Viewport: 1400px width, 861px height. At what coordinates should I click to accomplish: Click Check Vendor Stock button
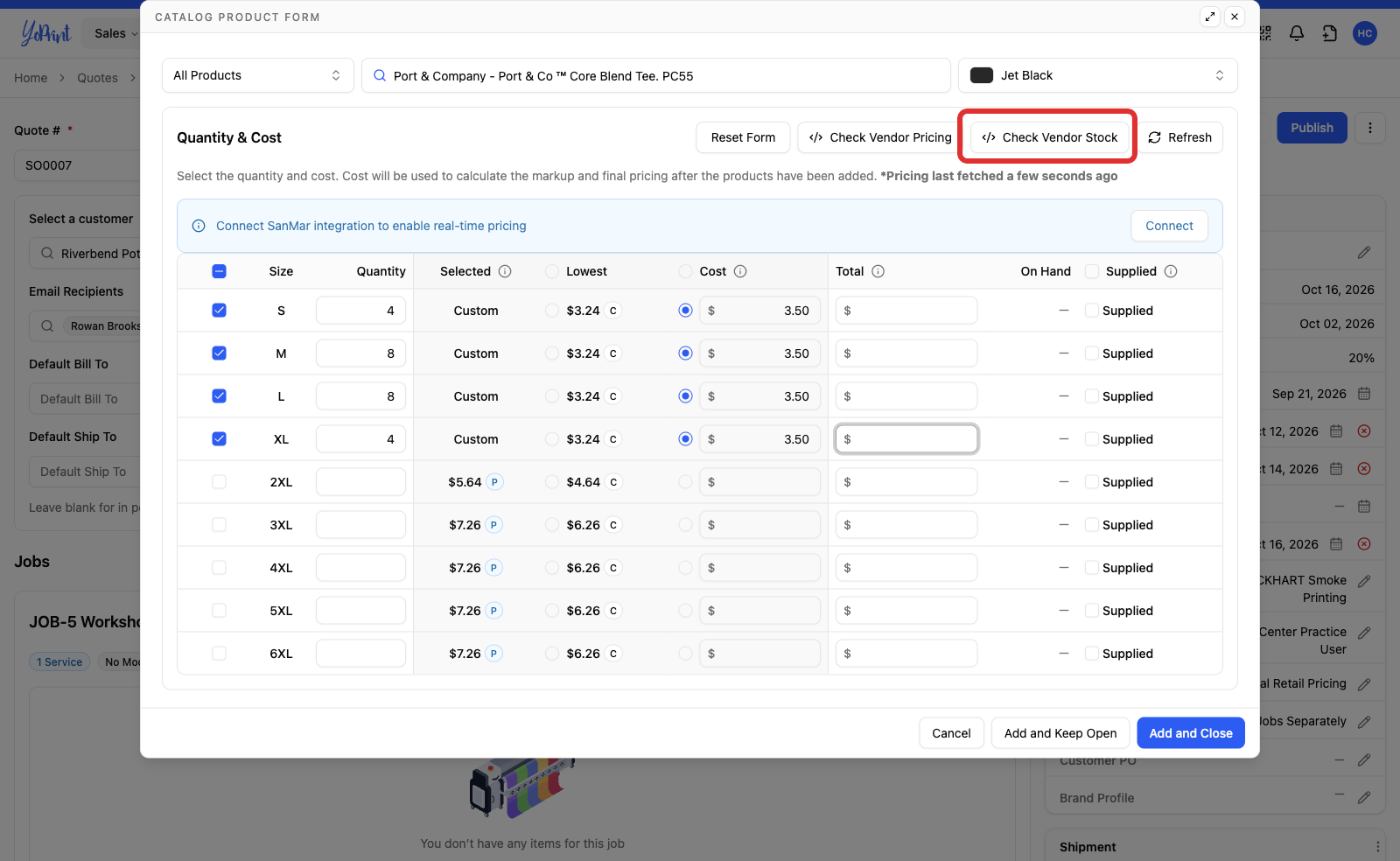coord(1050,137)
